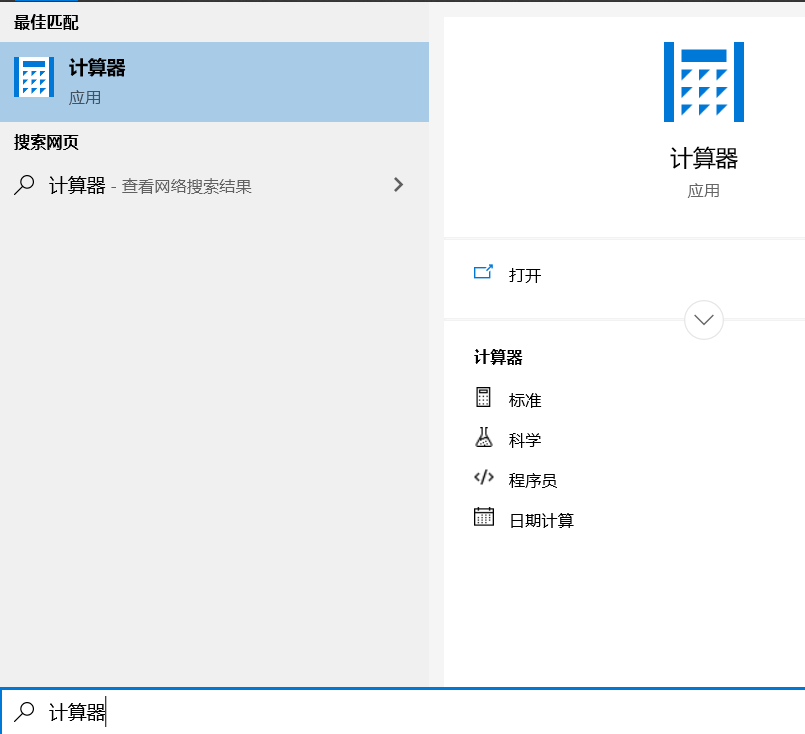
Task: Expand the web search result arrow
Action: (x=398, y=184)
